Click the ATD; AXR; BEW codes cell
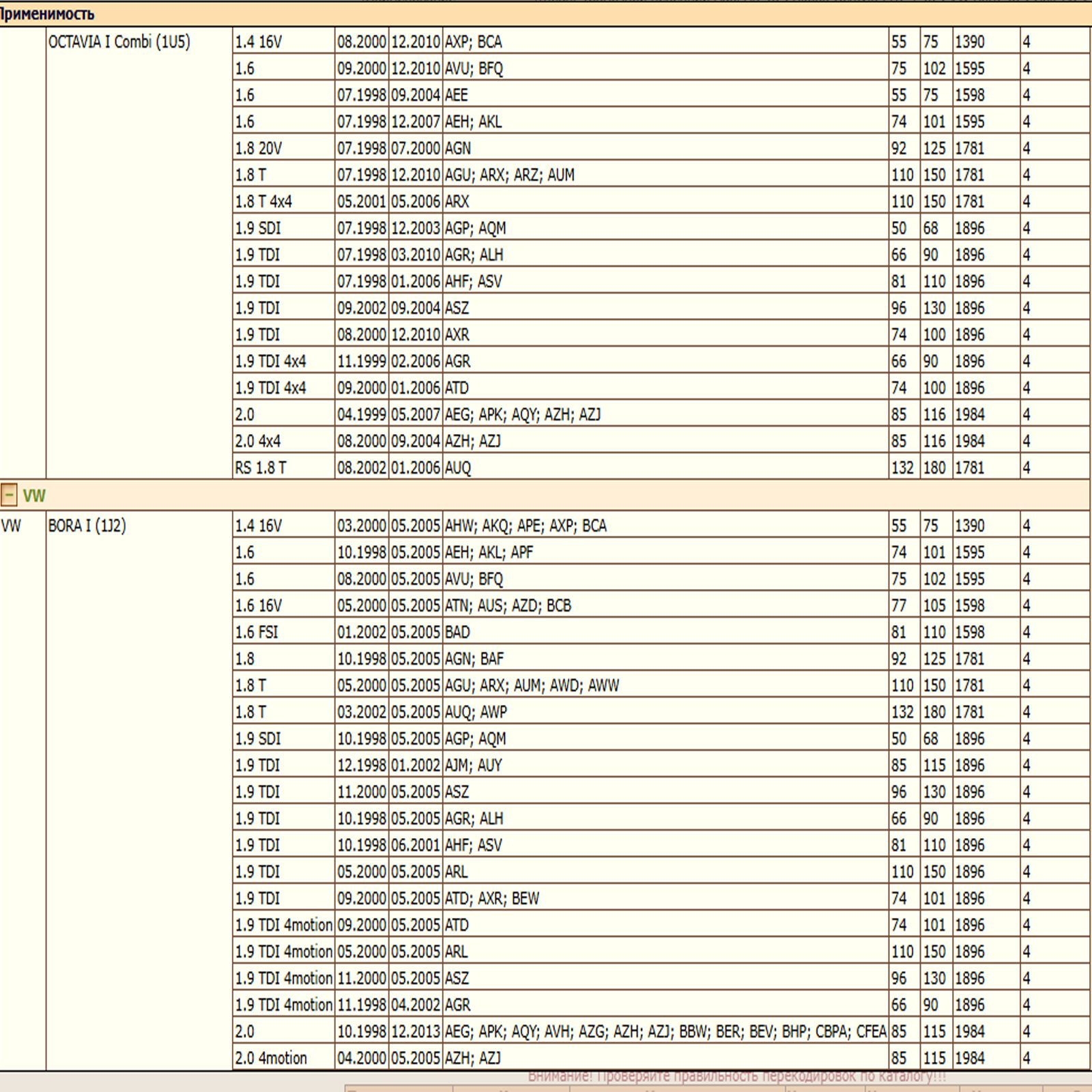The image size is (1092, 1092). coord(665,899)
